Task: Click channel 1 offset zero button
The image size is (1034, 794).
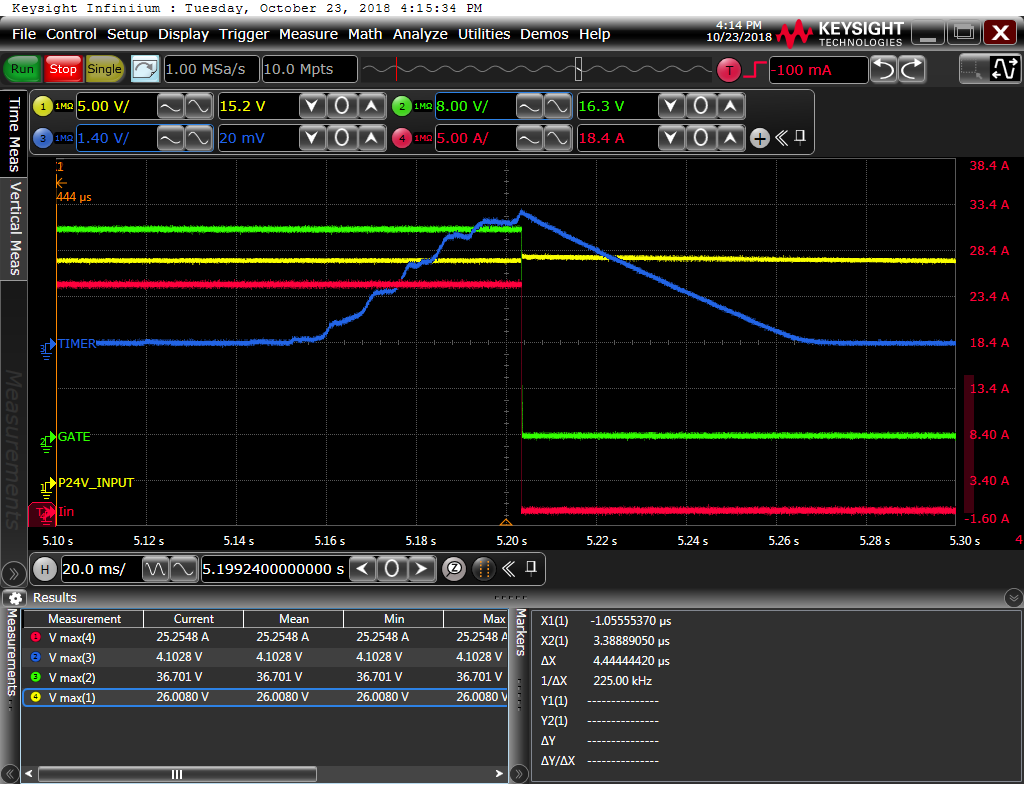Action: (x=342, y=106)
